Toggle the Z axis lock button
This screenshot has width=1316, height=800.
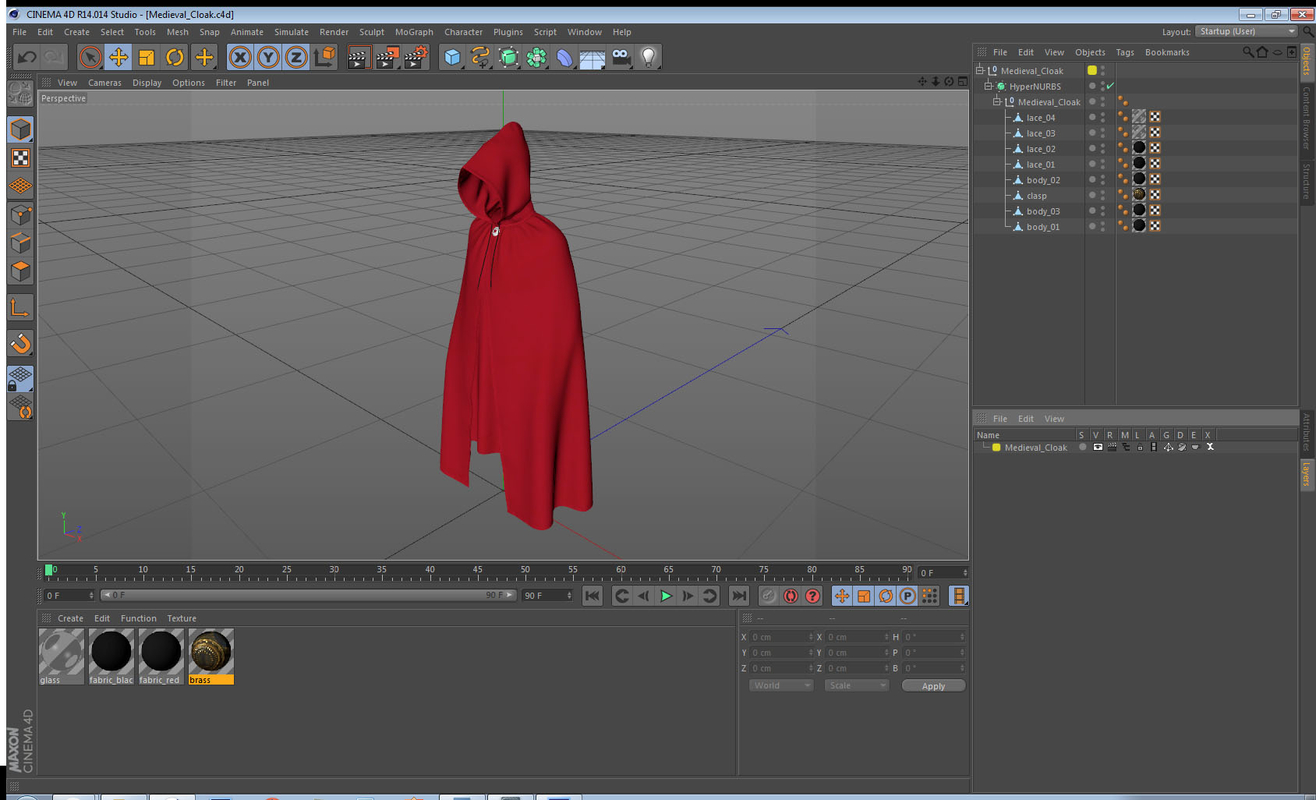coord(295,57)
